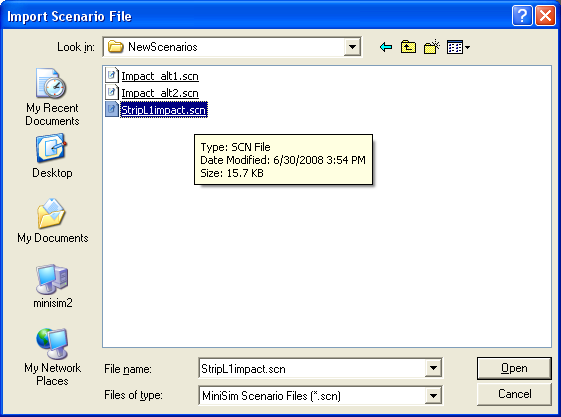Click the Cancel button
561x417 pixels.
(x=514, y=394)
